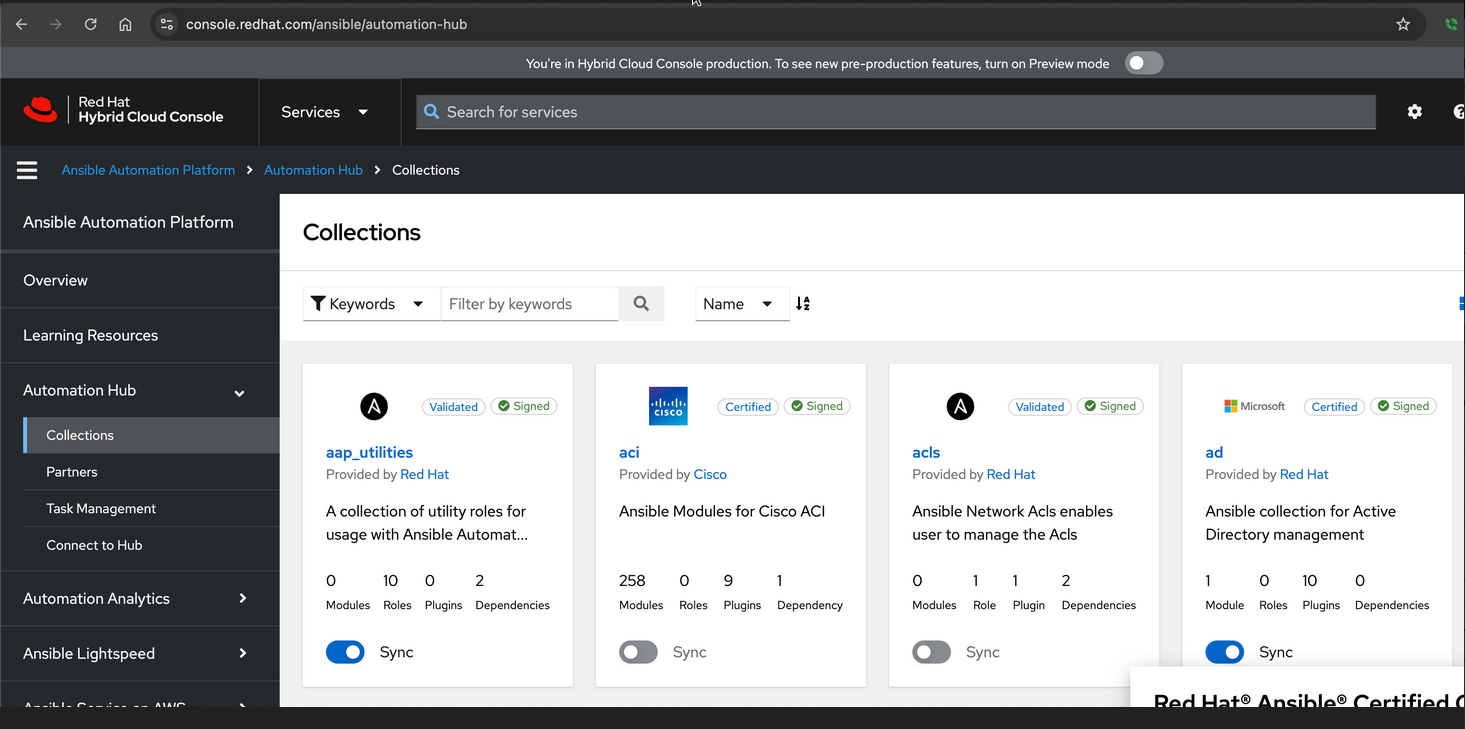This screenshot has width=1465, height=729.
Task: Disable Sync for aap_utilities collection
Action: [345, 652]
